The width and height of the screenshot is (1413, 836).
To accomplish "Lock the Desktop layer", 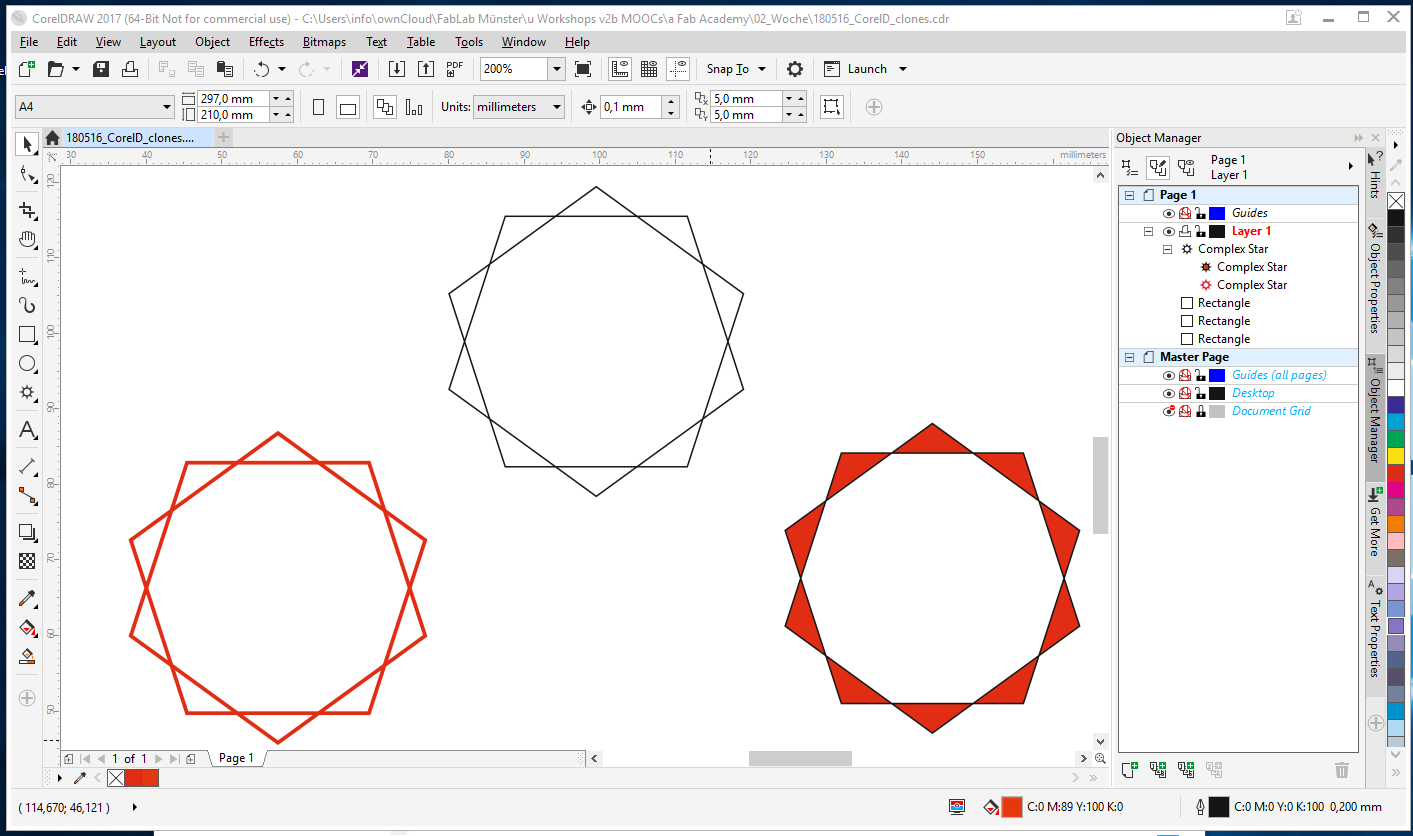I will tap(1200, 393).
